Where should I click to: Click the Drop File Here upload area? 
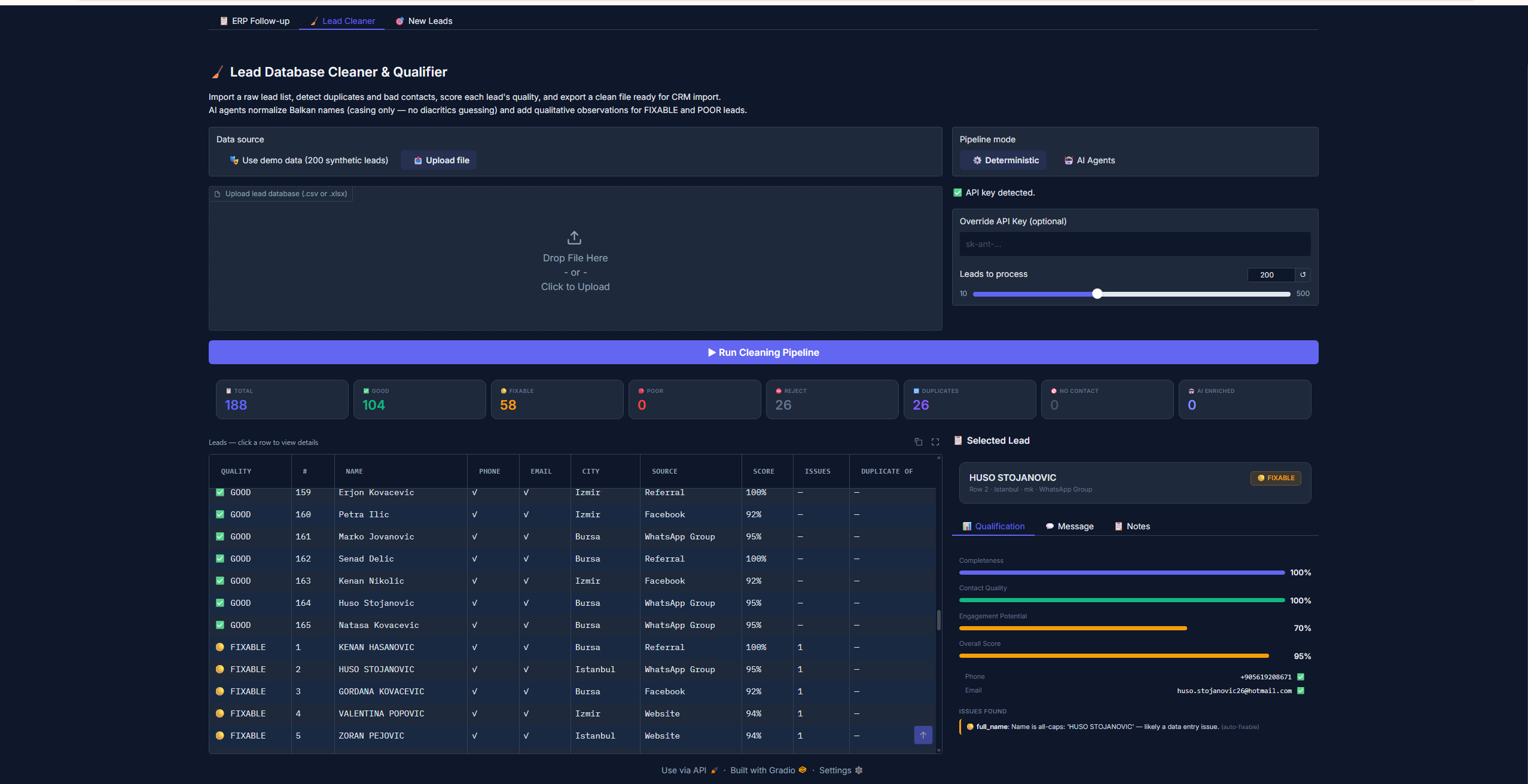tap(575, 259)
